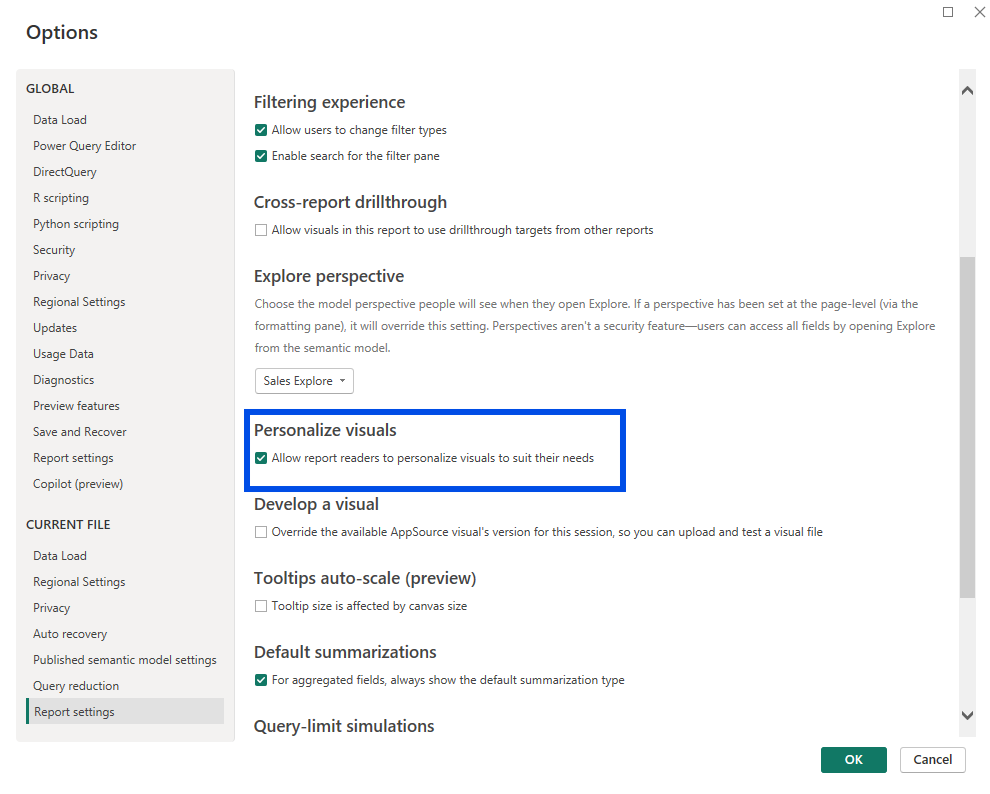Viewport: 990px width, 794px height.
Task: Open Current File Privacy settings
Action: coord(52,608)
